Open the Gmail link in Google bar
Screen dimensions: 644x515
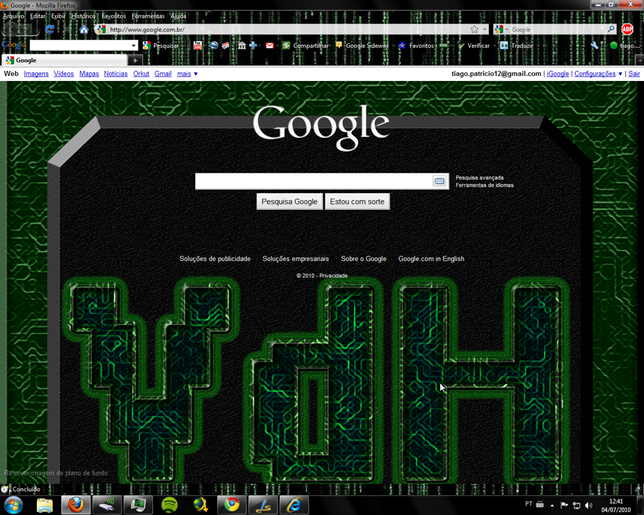[x=163, y=74]
